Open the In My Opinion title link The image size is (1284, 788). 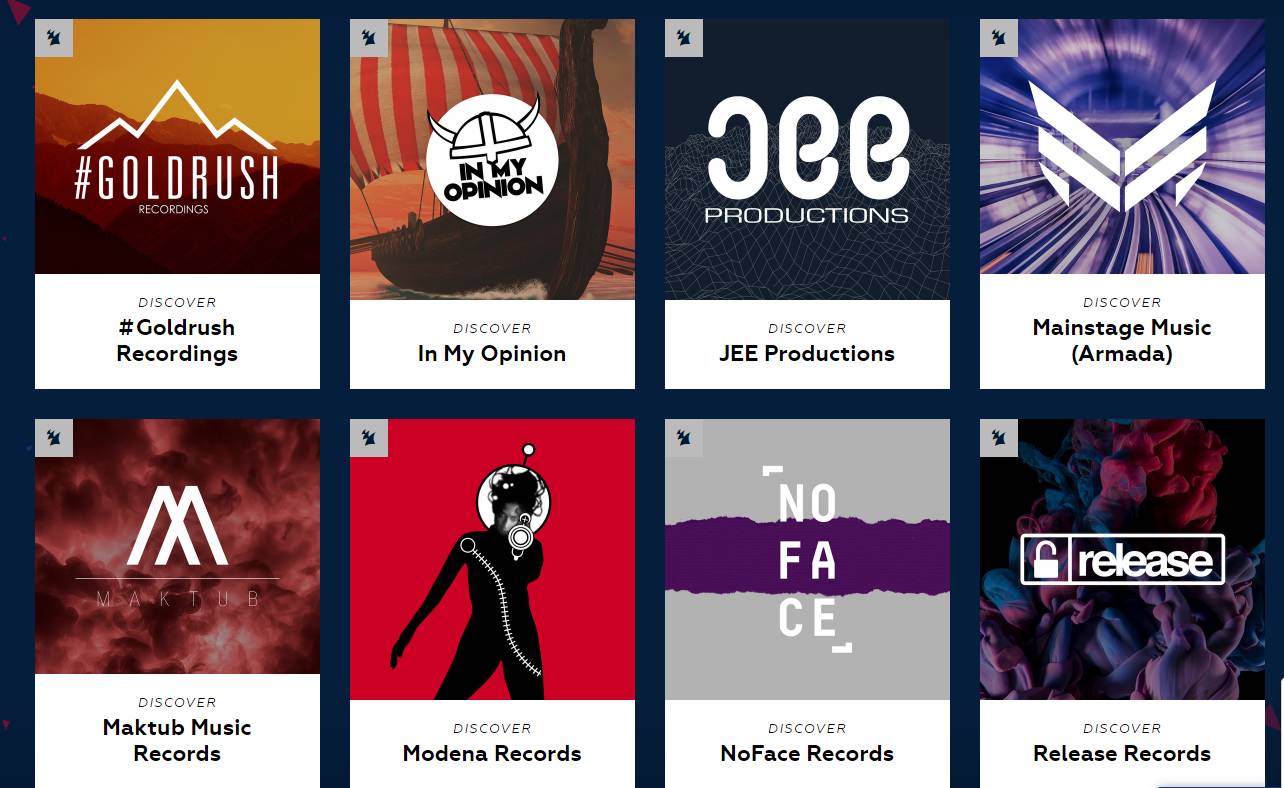[x=492, y=353]
